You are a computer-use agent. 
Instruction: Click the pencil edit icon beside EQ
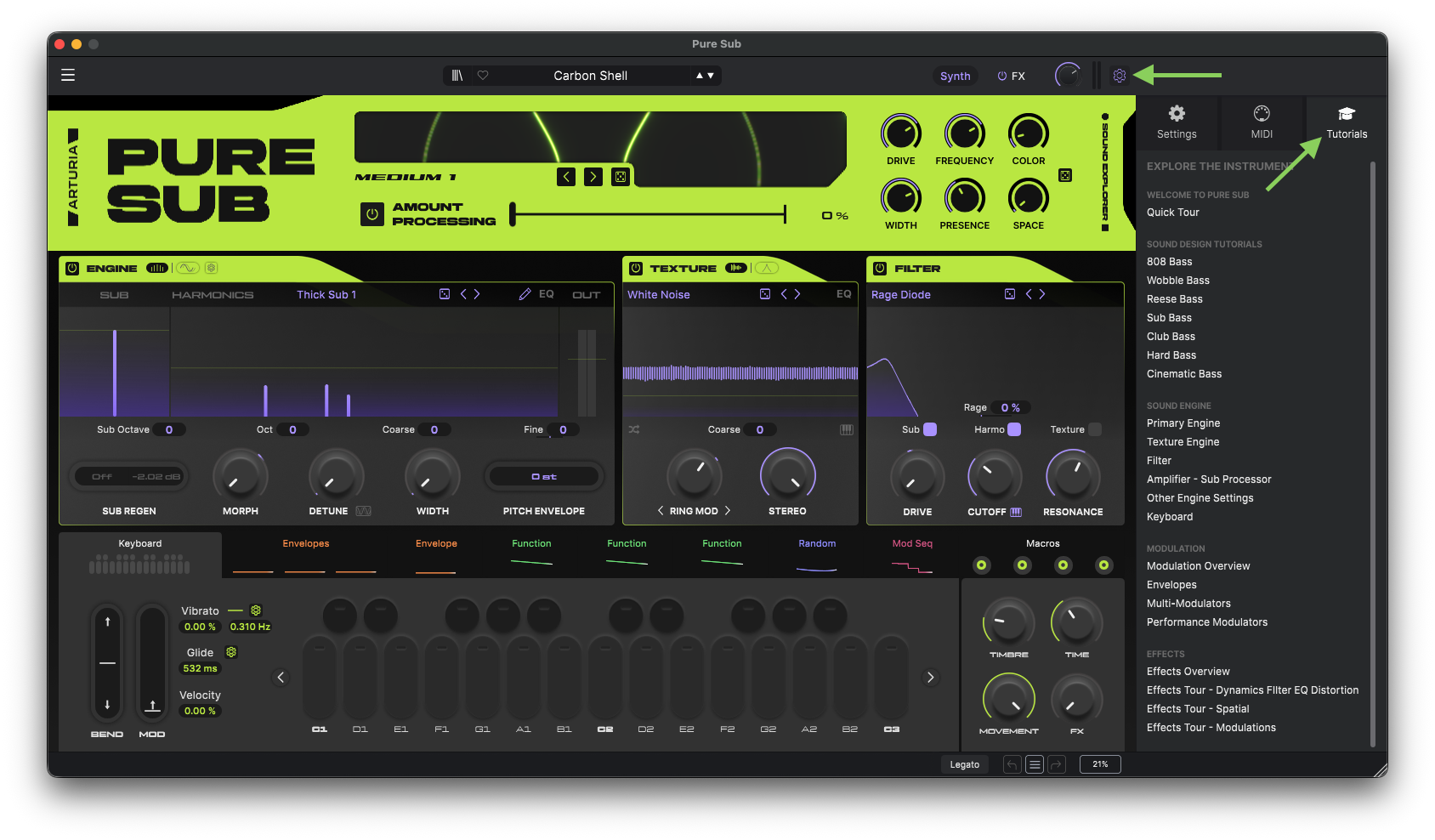525,294
